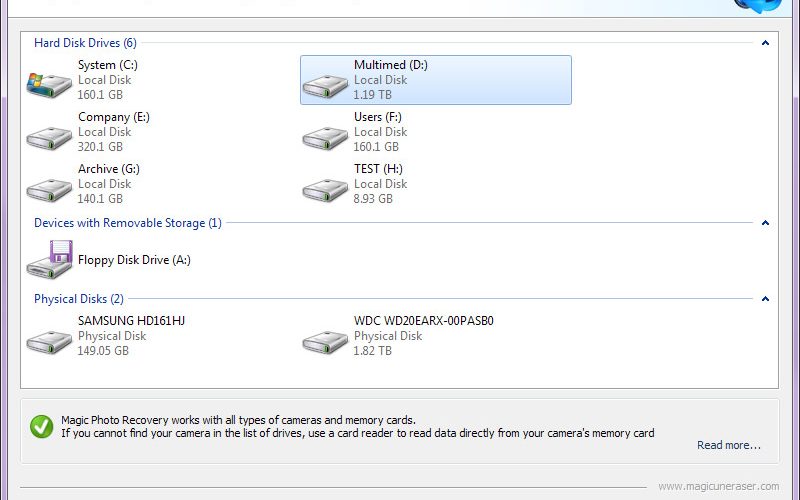
Task: Select the Users (F:) drive icon
Action: 325,138
